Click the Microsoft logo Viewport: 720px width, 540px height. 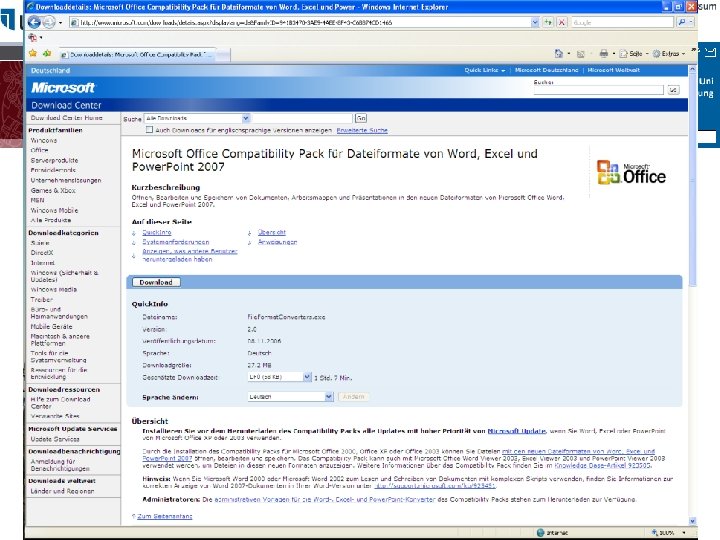[x=63, y=87]
